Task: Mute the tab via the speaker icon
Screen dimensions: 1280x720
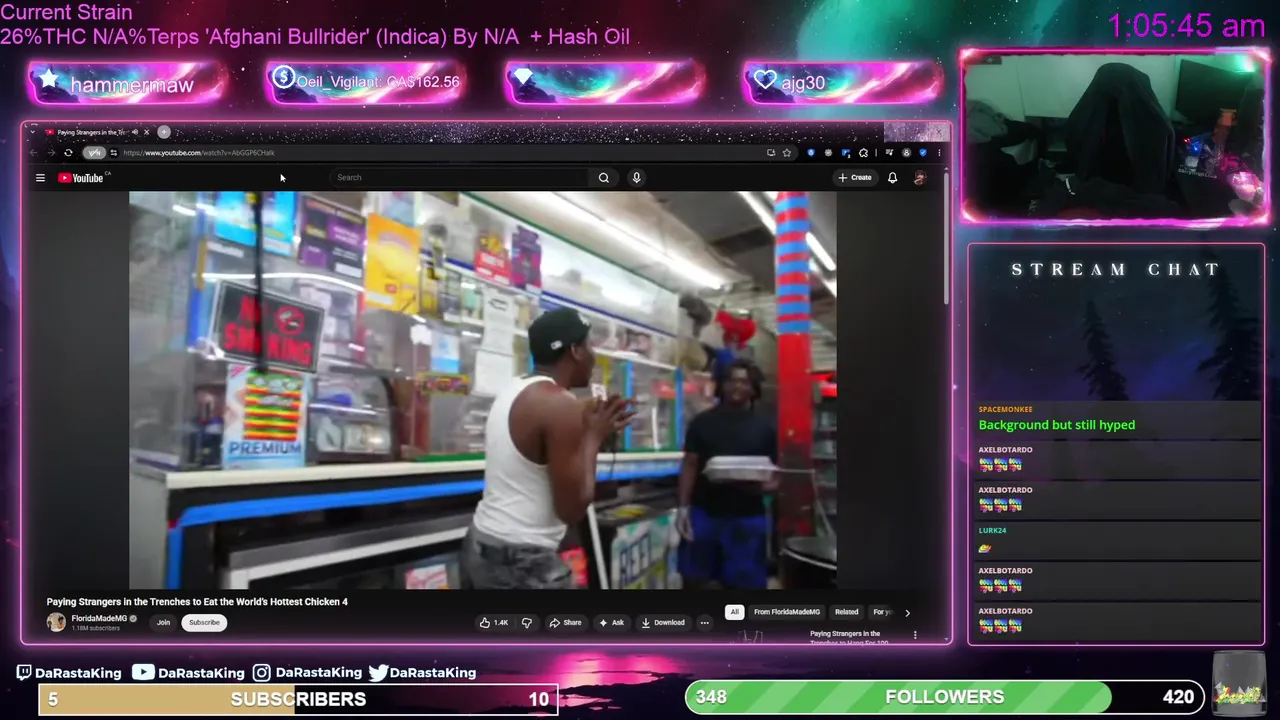Action: [135, 132]
